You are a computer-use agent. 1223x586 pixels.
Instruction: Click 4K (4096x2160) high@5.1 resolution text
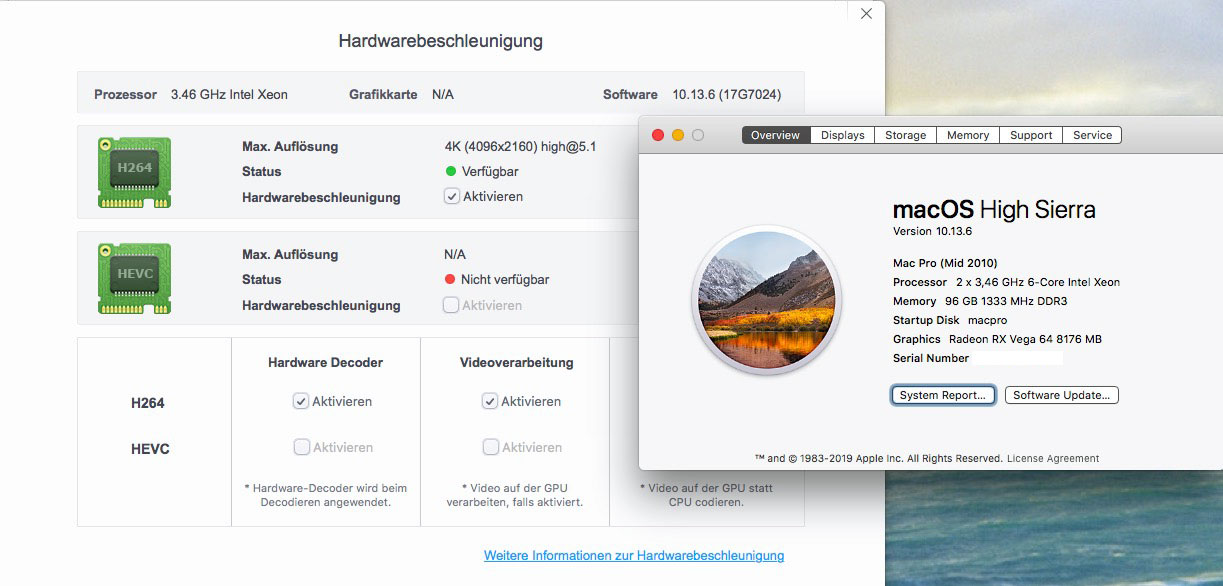(x=520, y=146)
